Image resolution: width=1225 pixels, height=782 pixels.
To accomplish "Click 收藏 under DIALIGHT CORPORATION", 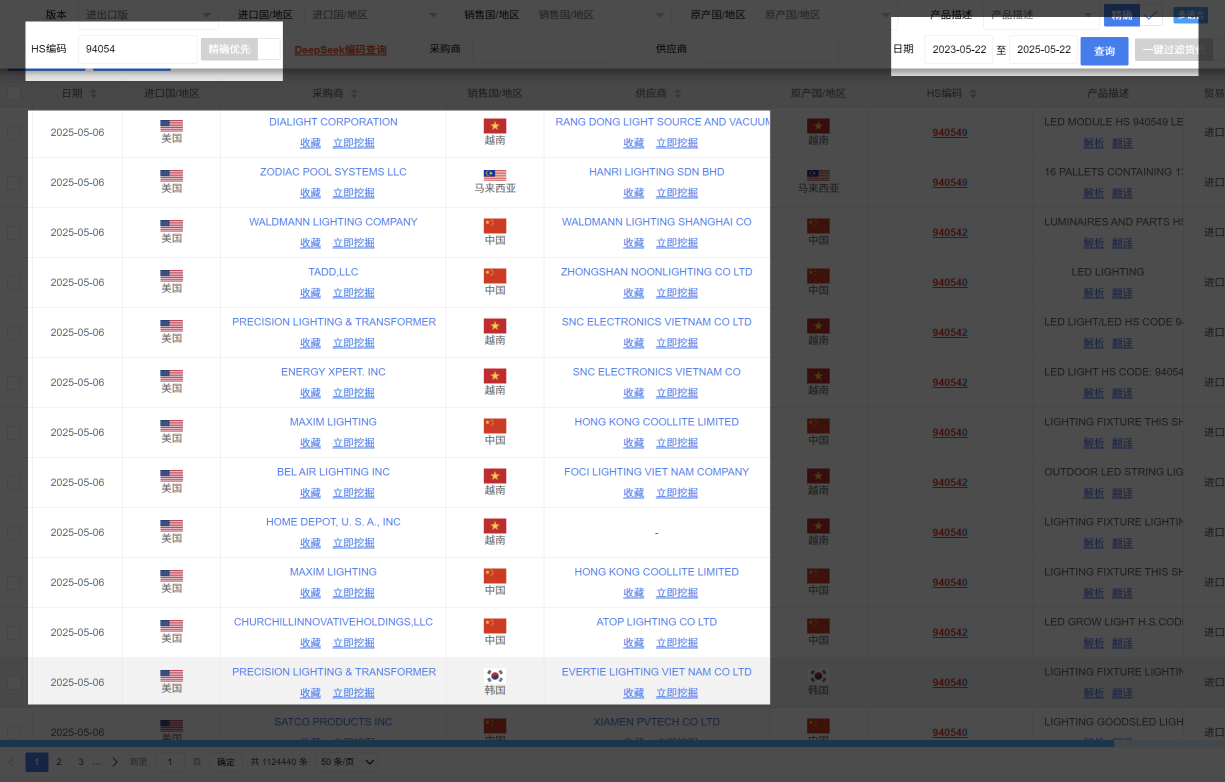I will (x=310, y=143).
